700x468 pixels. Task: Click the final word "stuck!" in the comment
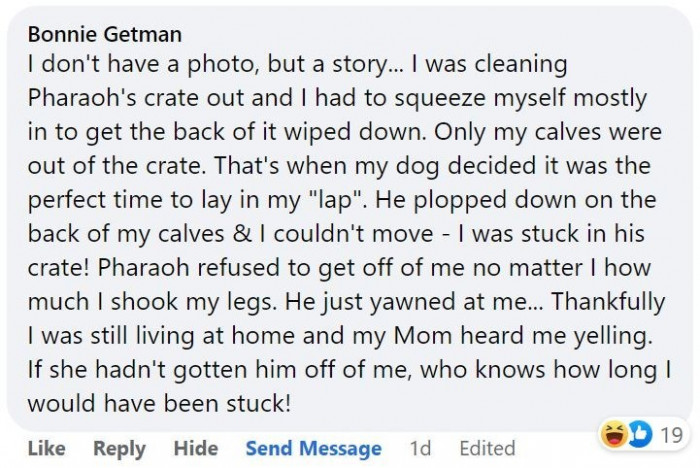(x=259, y=404)
